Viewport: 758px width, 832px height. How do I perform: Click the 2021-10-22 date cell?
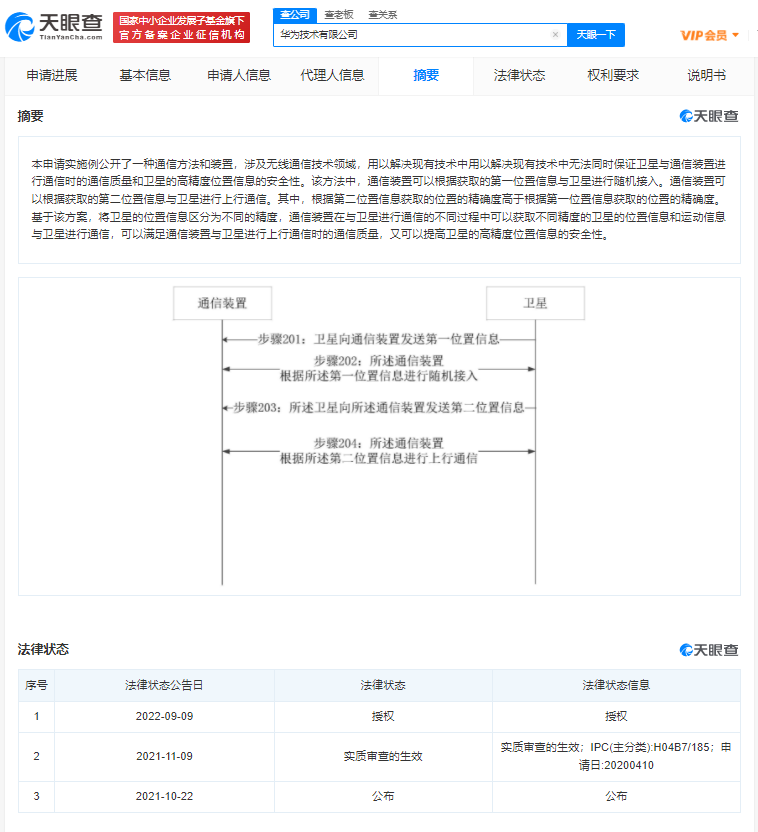[x=164, y=796]
